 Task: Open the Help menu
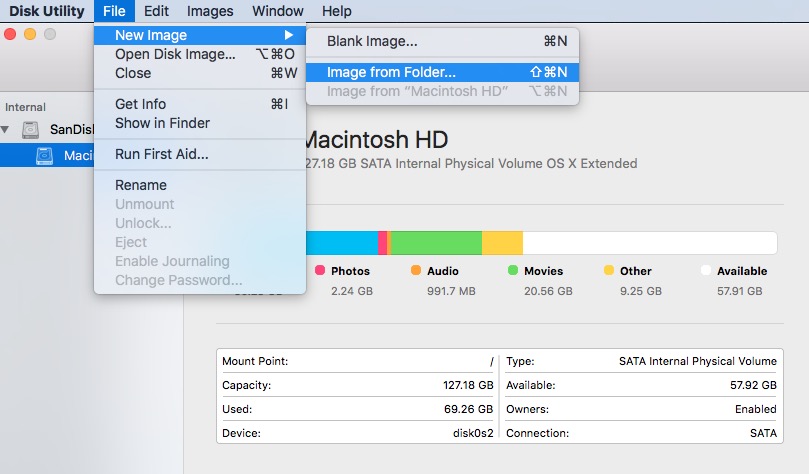coord(336,11)
